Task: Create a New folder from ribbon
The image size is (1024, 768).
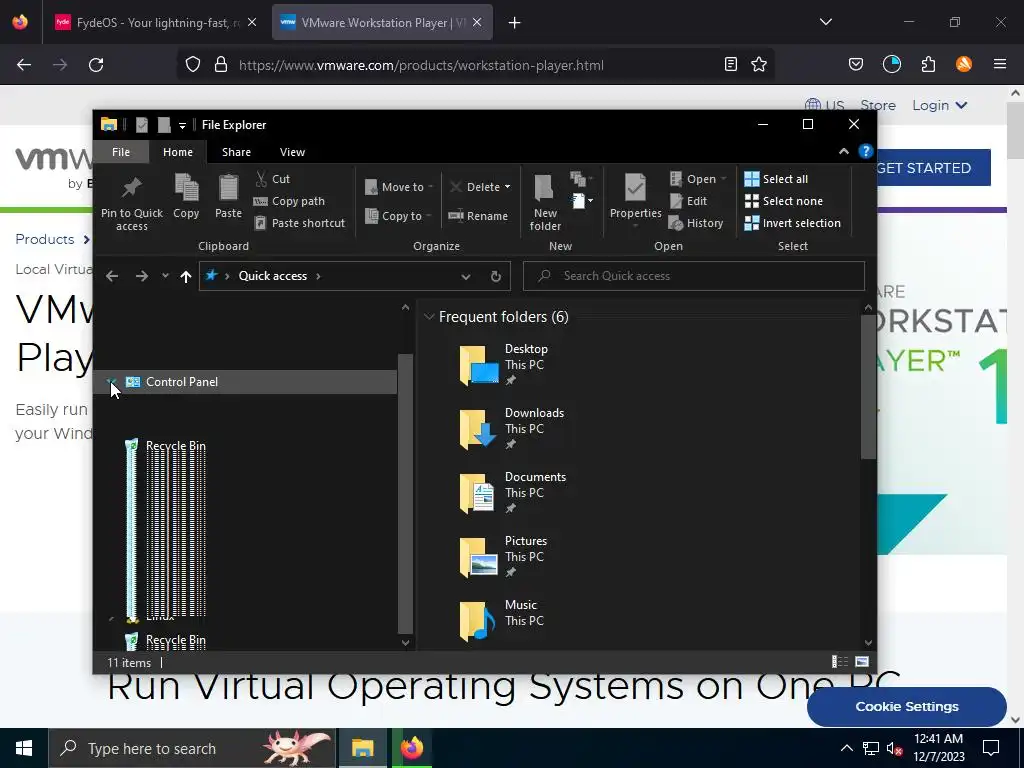Action: coord(545,203)
